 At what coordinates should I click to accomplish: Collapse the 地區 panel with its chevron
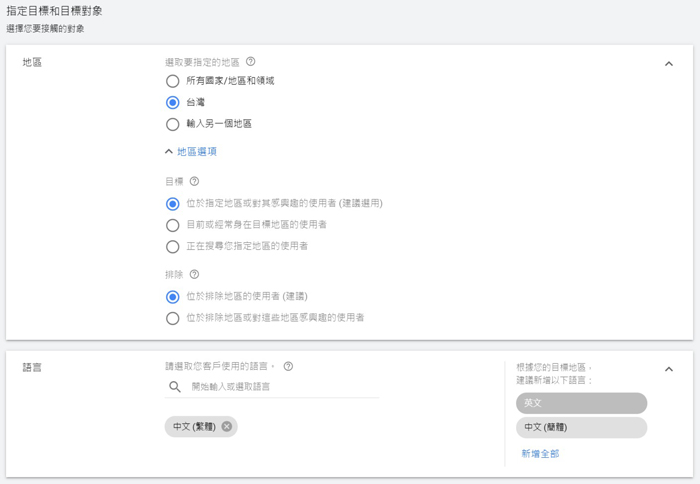669,64
